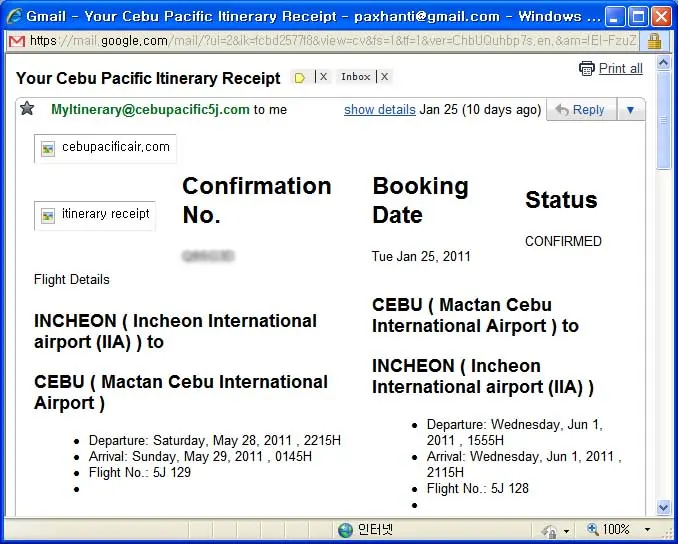
Task: Click the security padlock icon
Action: point(654,41)
